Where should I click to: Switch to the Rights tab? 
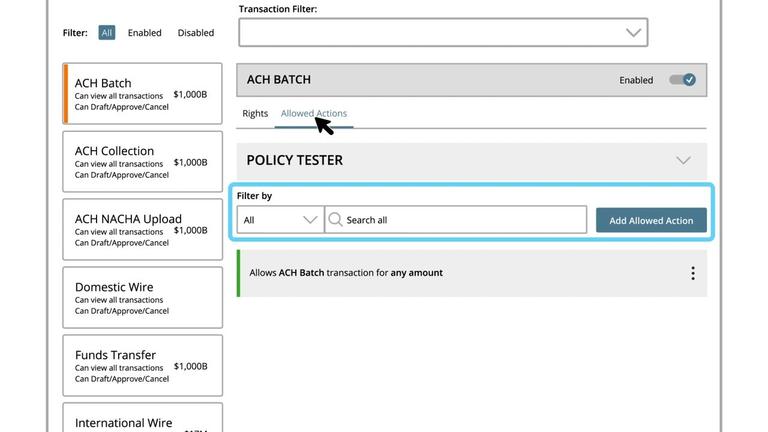[255, 113]
